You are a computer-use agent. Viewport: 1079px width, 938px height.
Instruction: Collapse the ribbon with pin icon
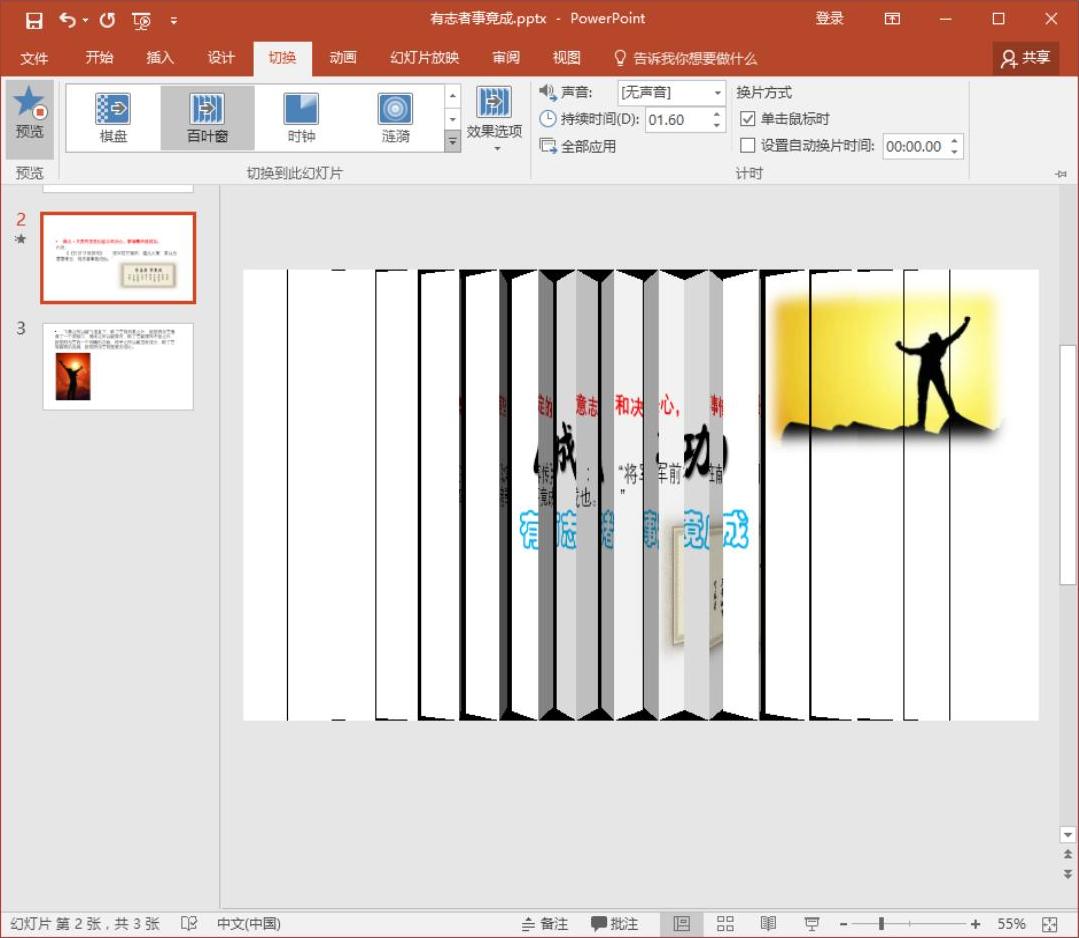tap(1061, 174)
